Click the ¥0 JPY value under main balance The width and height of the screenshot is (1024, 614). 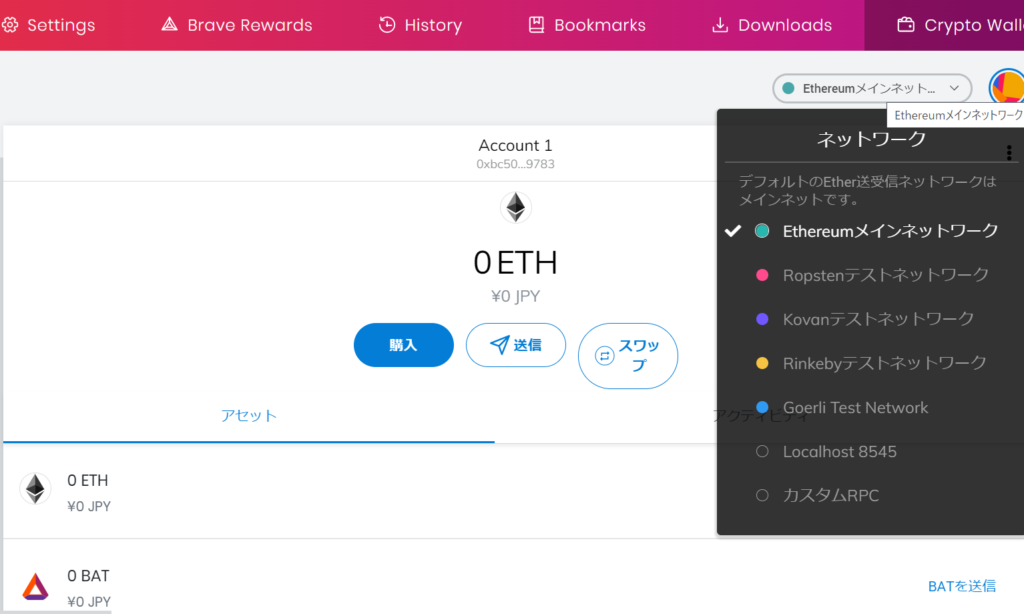(x=515, y=297)
